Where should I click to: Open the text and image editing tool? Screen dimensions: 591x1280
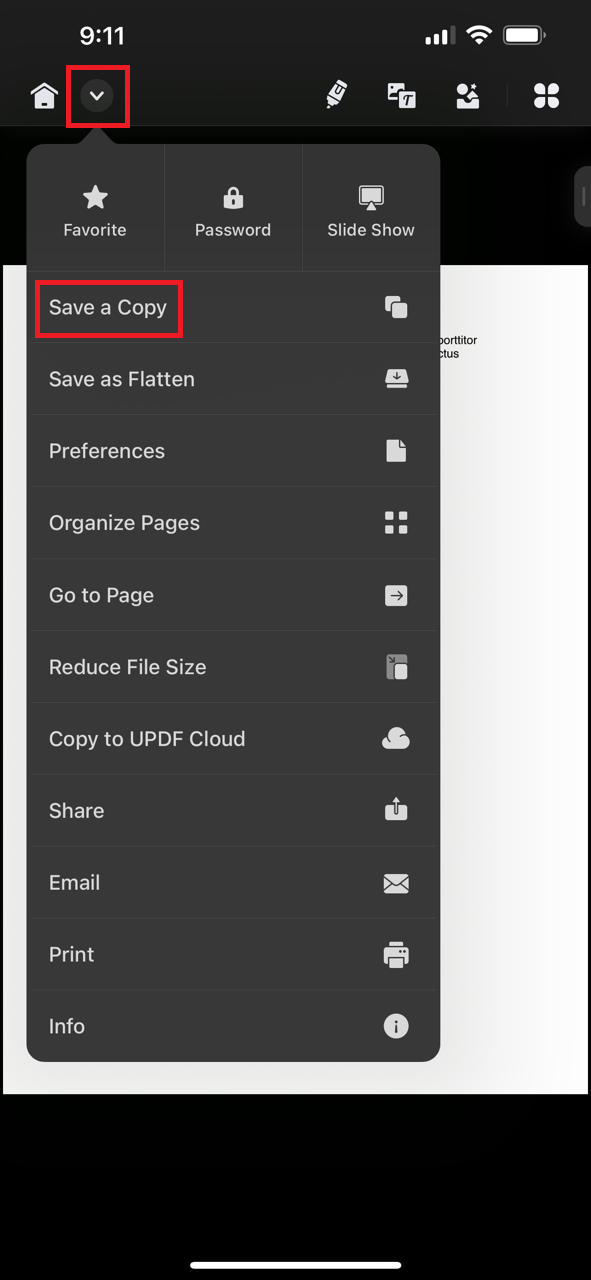pyautogui.click(x=401, y=95)
